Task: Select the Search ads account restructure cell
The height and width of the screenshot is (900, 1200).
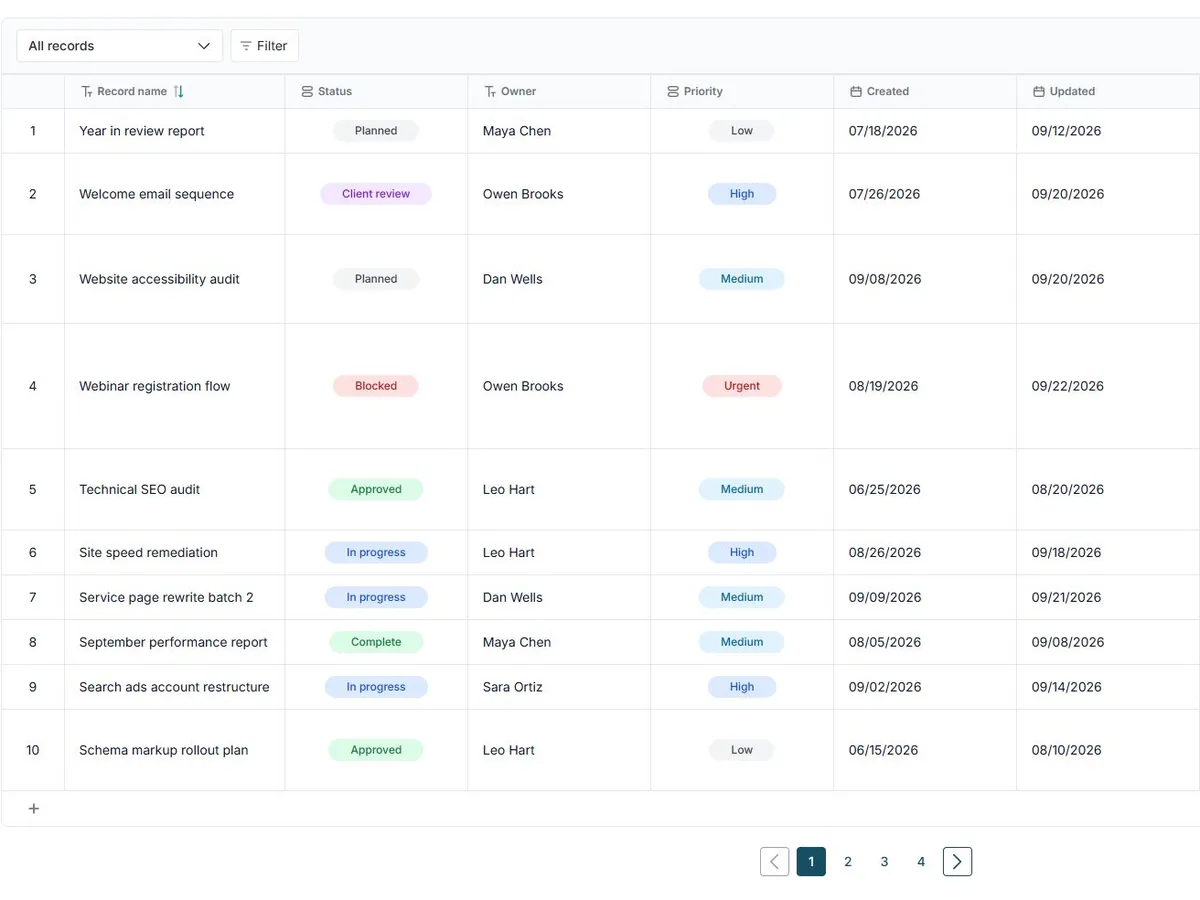Action: click(175, 687)
